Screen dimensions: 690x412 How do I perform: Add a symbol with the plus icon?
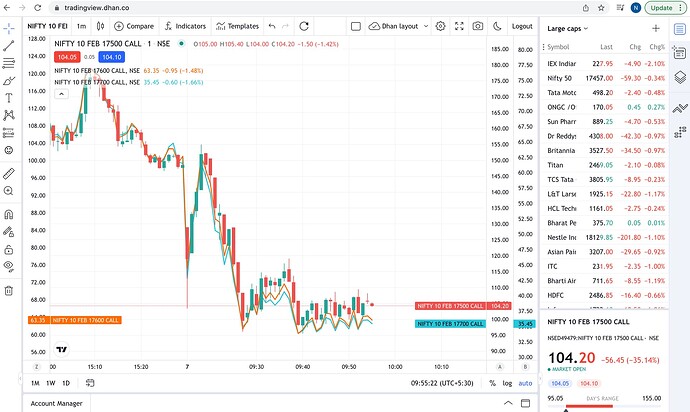coord(656,29)
